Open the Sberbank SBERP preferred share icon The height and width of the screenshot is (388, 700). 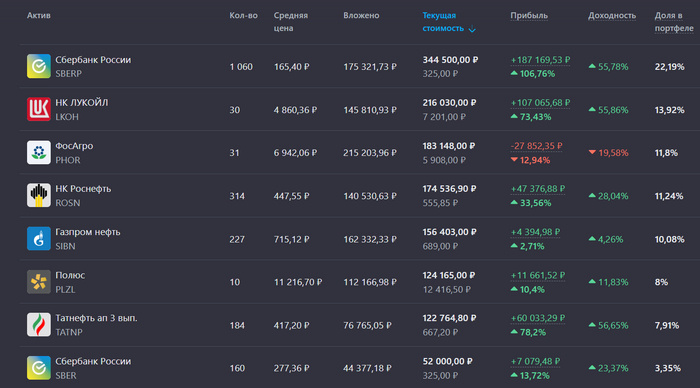[38, 66]
